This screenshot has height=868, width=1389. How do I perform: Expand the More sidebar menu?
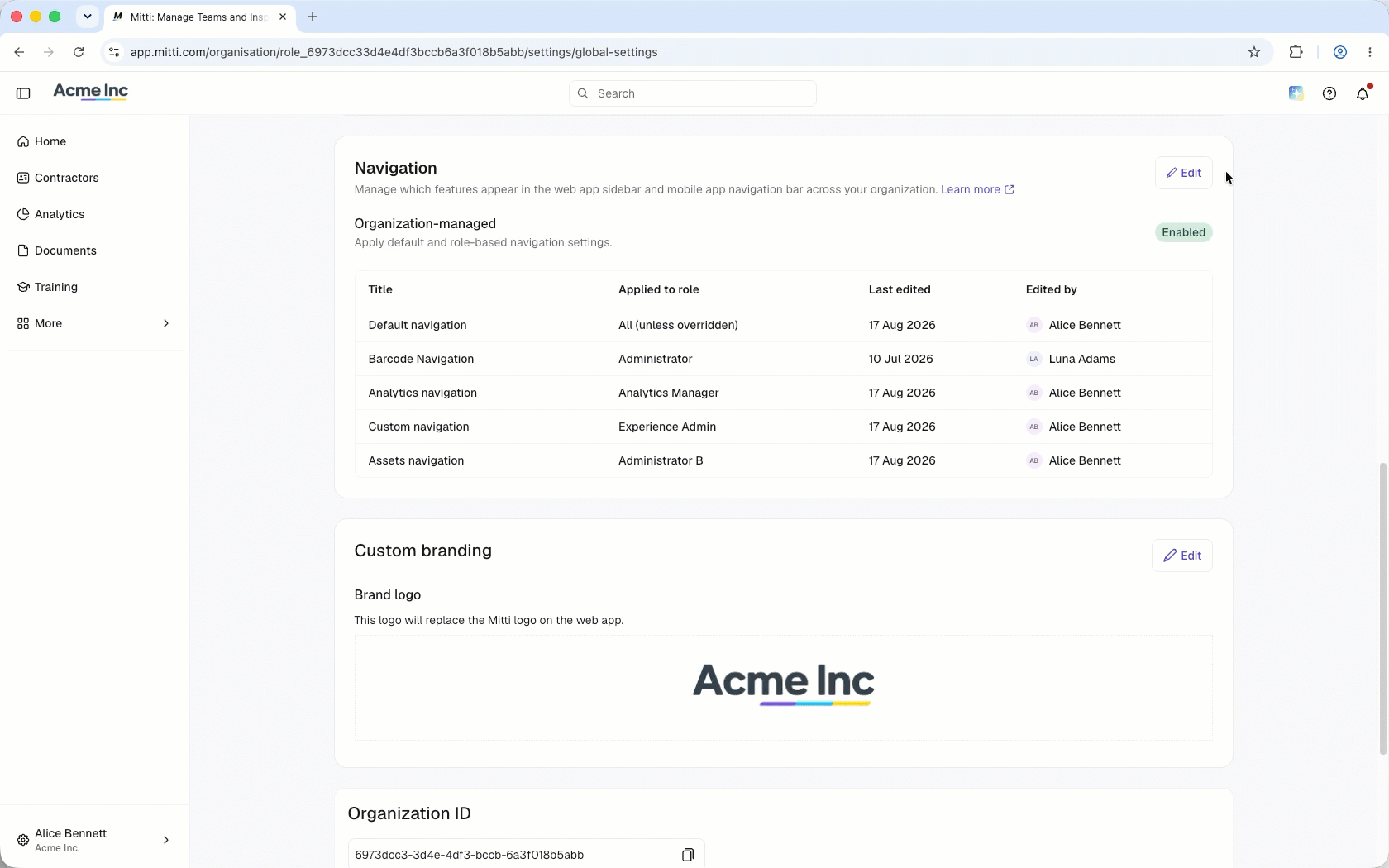(x=93, y=323)
